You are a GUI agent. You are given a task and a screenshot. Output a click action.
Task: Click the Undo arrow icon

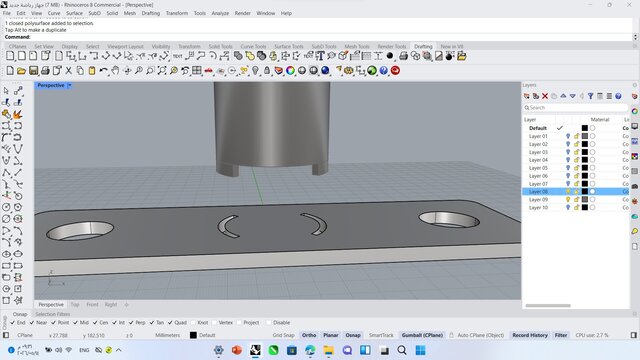coord(103,71)
